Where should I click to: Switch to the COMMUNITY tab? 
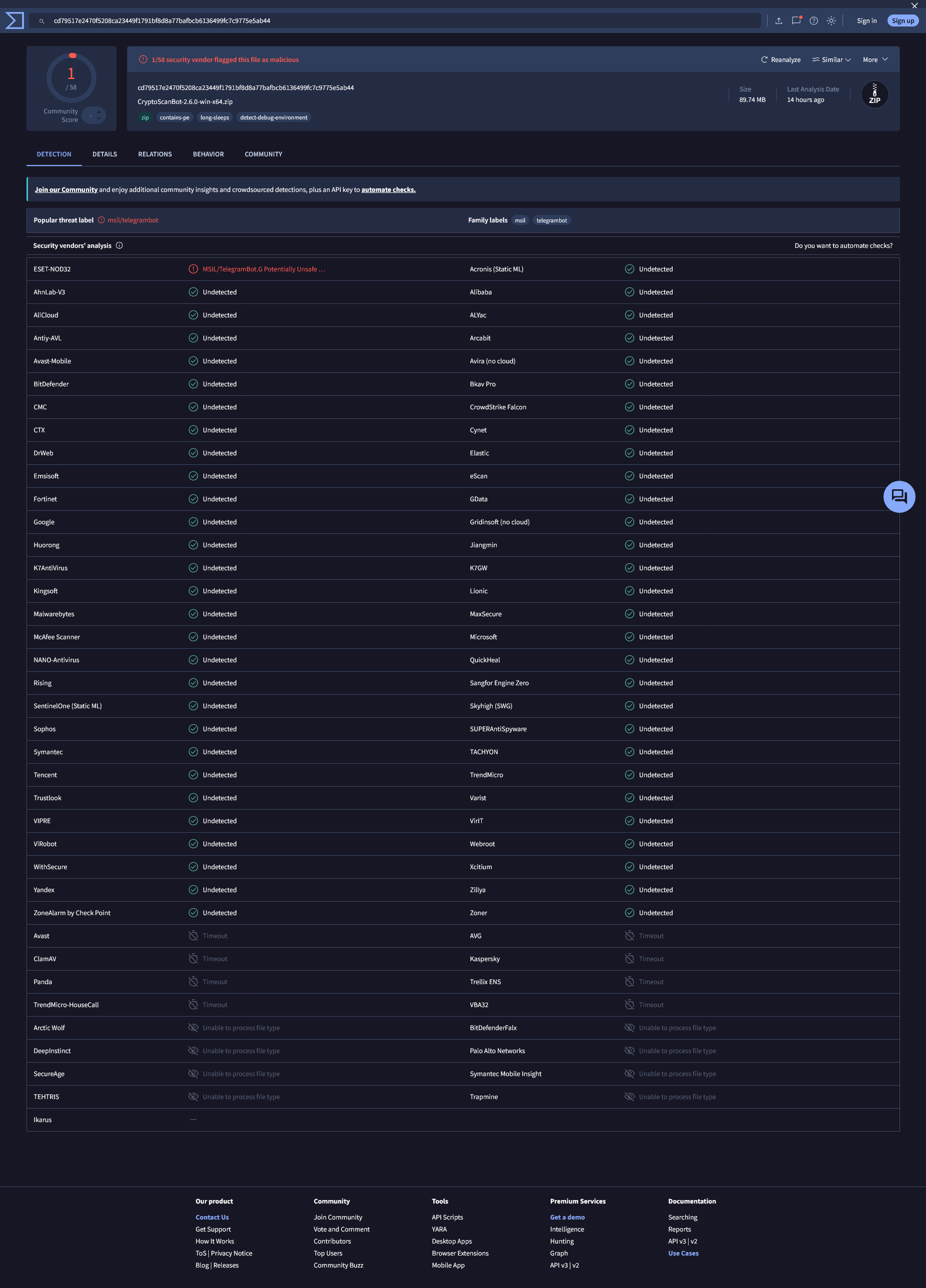[x=263, y=154]
